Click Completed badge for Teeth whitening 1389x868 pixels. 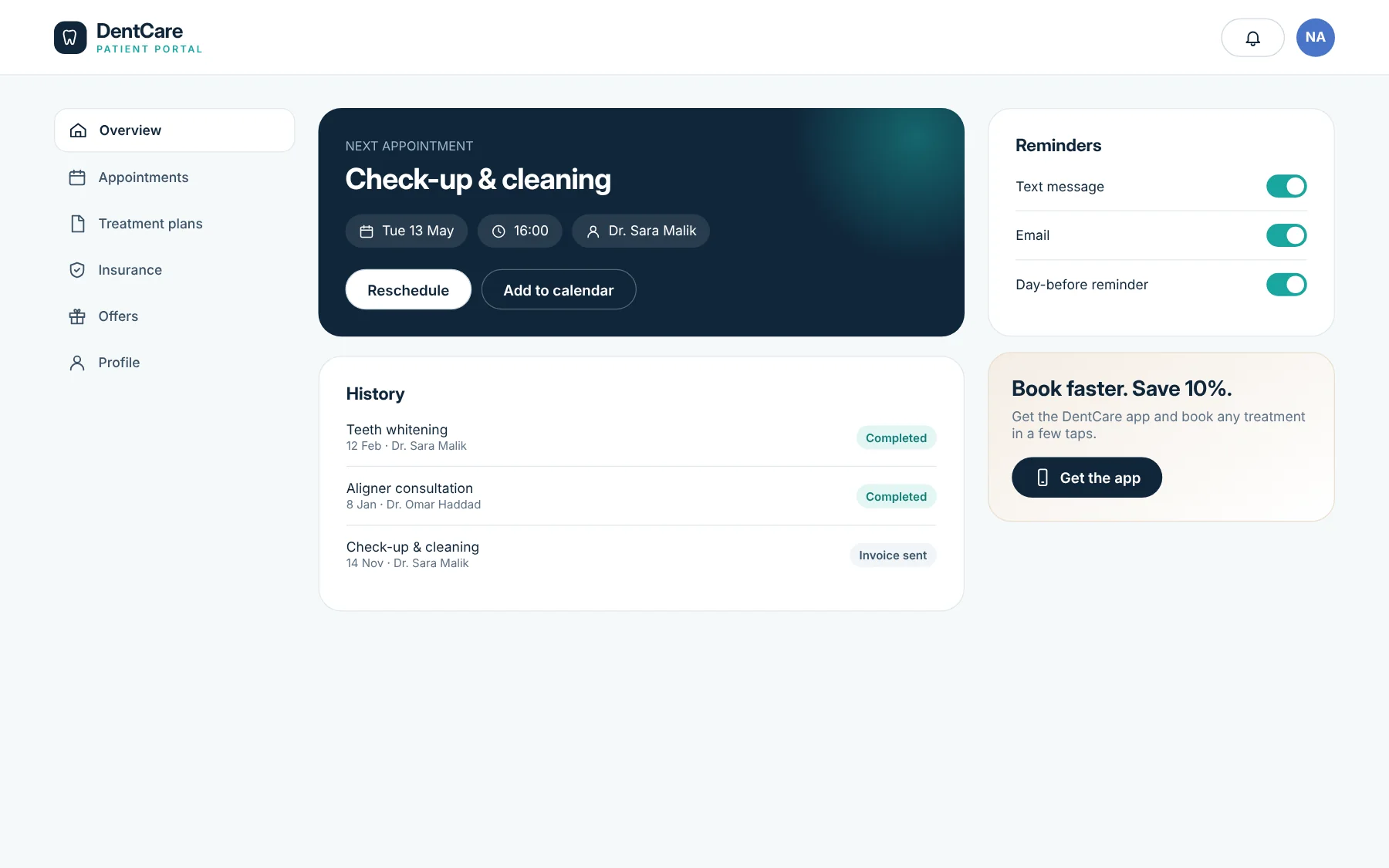tap(896, 437)
